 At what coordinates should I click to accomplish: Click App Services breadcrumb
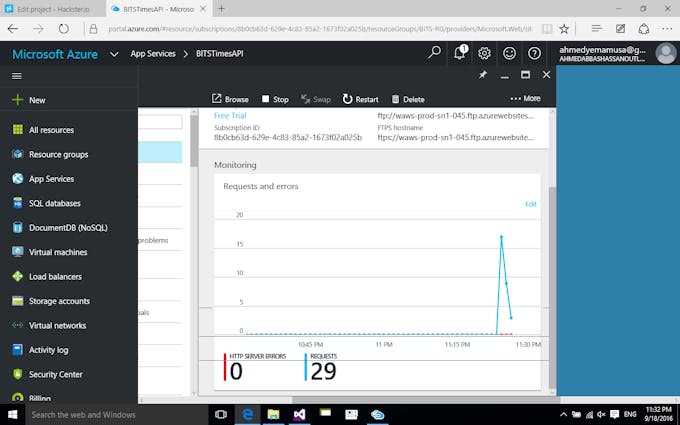coord(153,54)
